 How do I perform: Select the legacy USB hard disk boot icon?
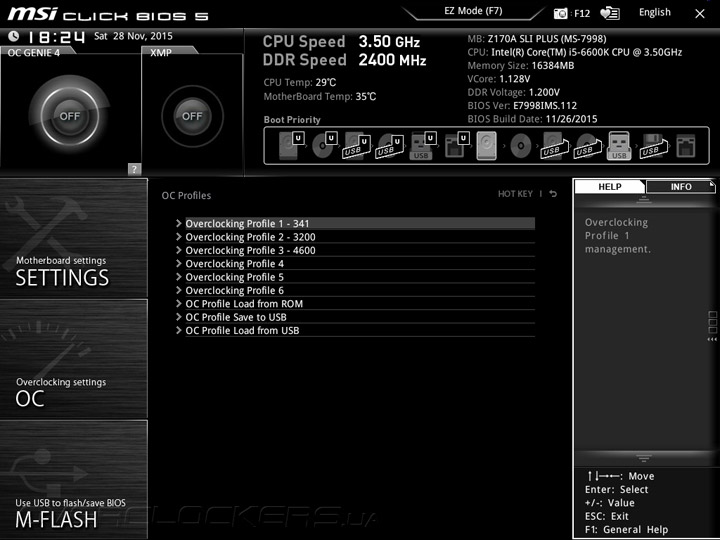click(x=555, y=146)
